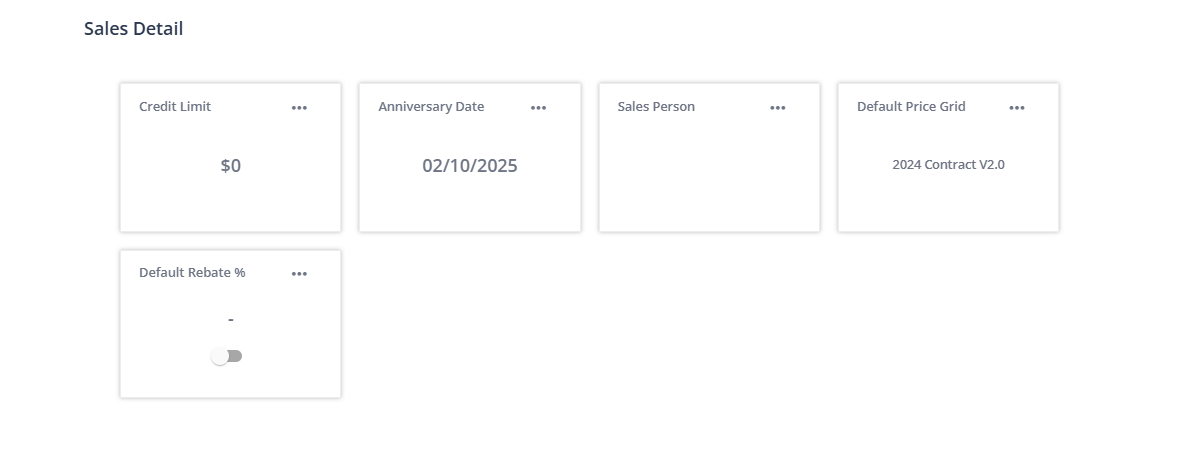Click the empty Sales Person value area
The height and width of the screenshot is (452, 1195).
click(x=709, y=166)
